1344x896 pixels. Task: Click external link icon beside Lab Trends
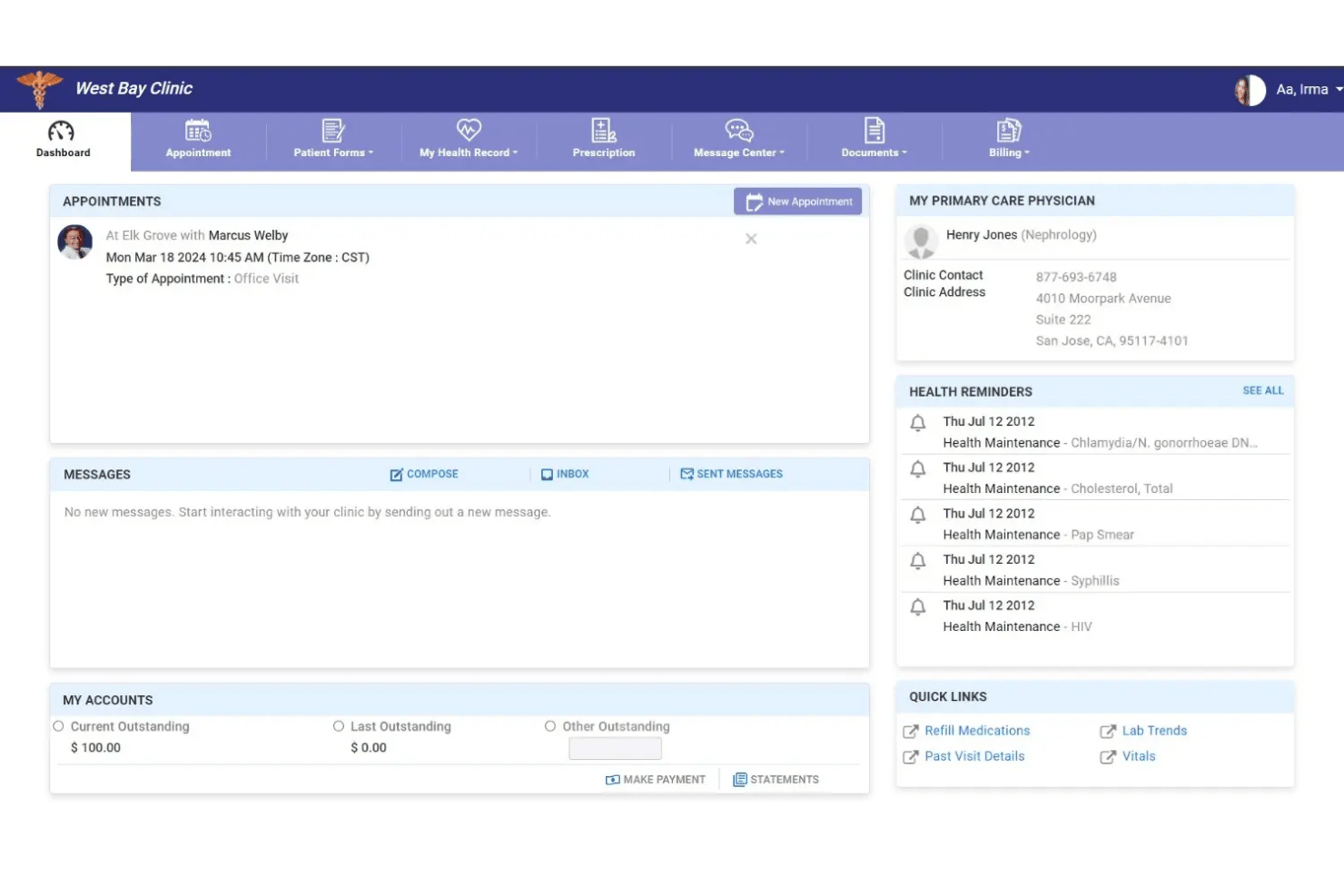click(x=1108, y=732)
